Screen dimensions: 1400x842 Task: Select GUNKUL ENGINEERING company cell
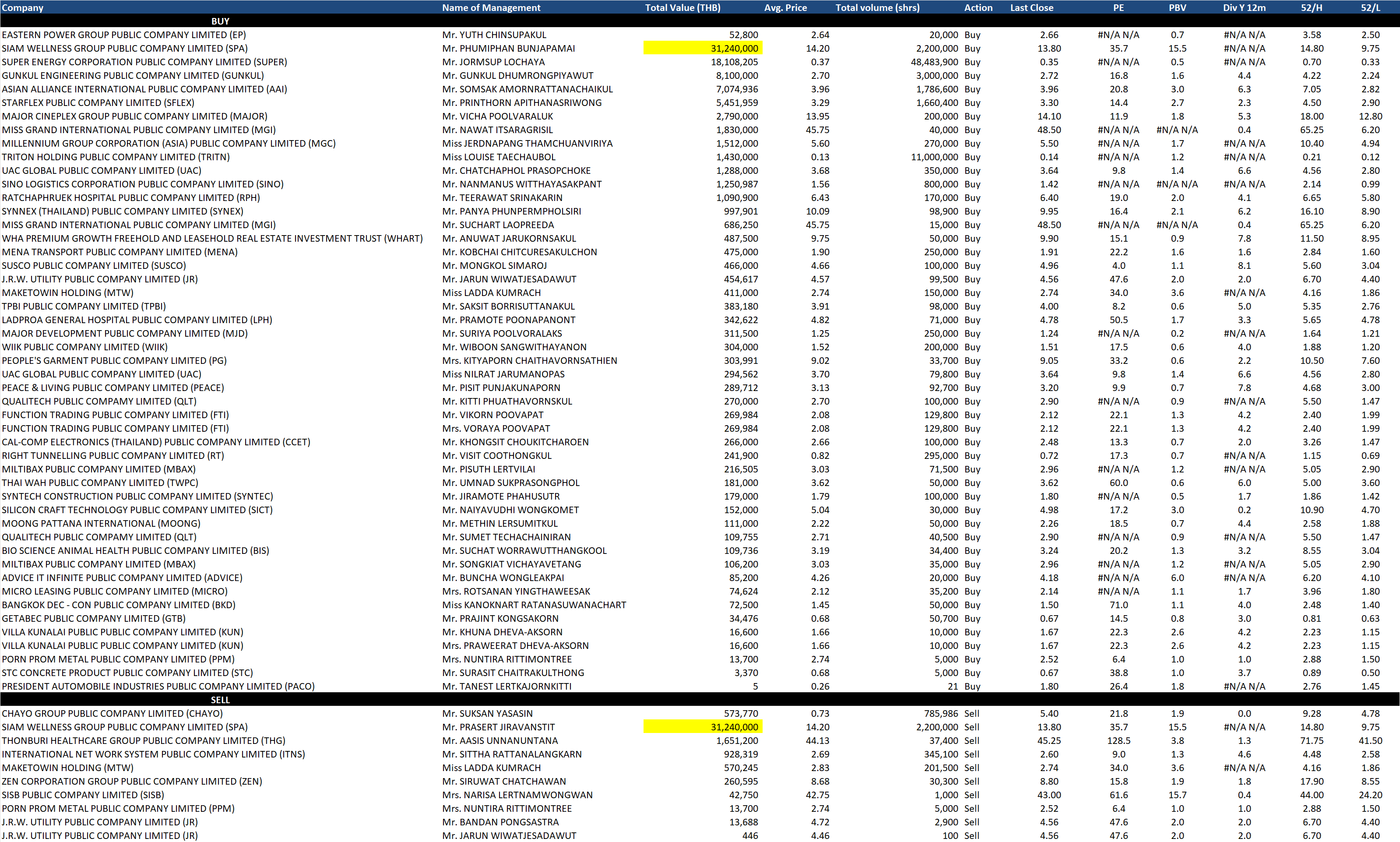[x=133, y=75]
